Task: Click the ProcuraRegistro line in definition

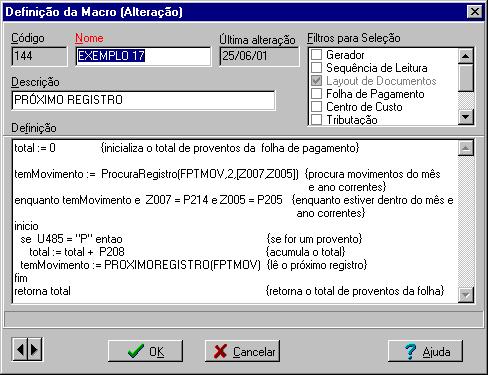Action: pos(156,174)
